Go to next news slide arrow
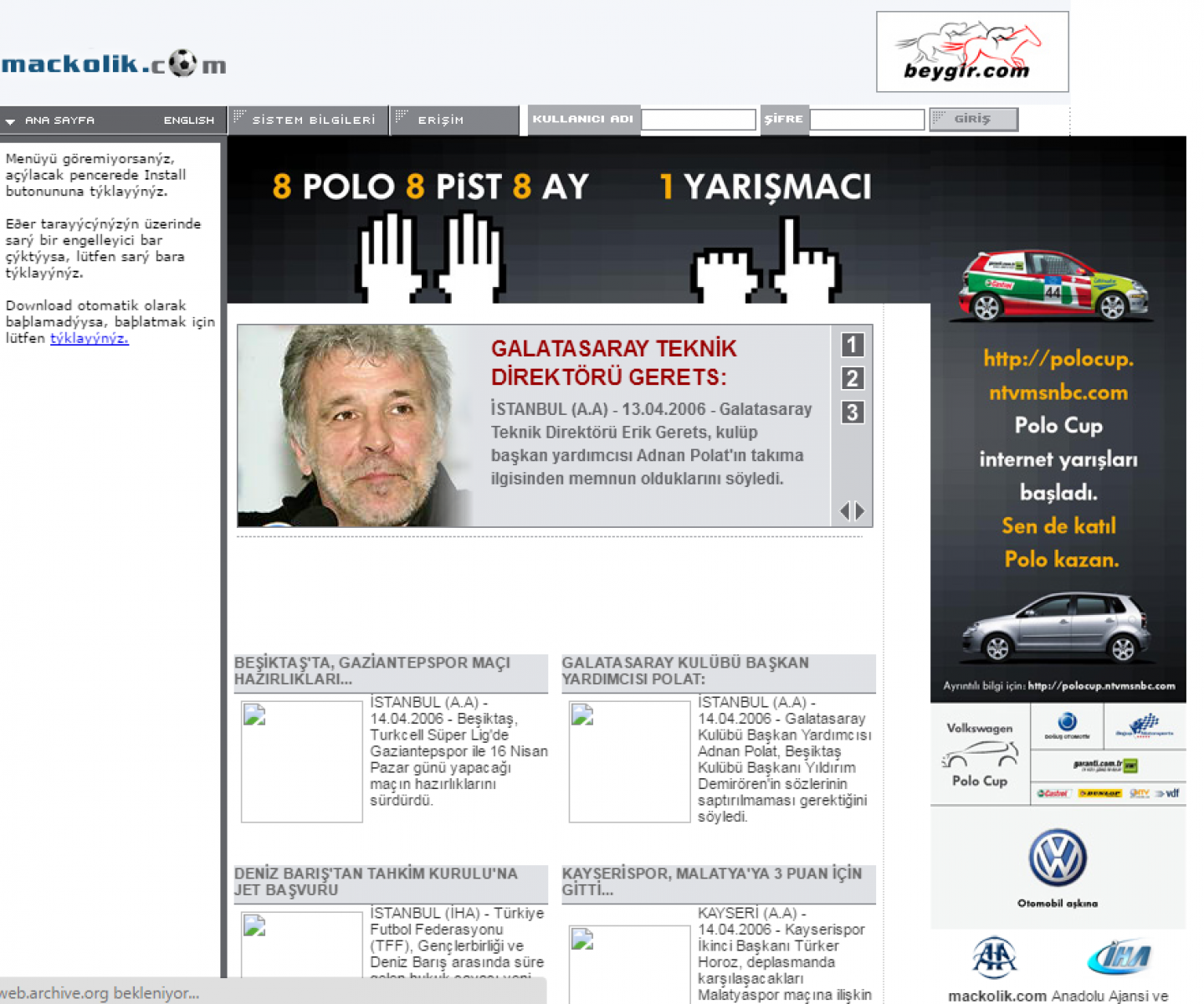The image size is (1204, 1004). [x=859, y=510]
